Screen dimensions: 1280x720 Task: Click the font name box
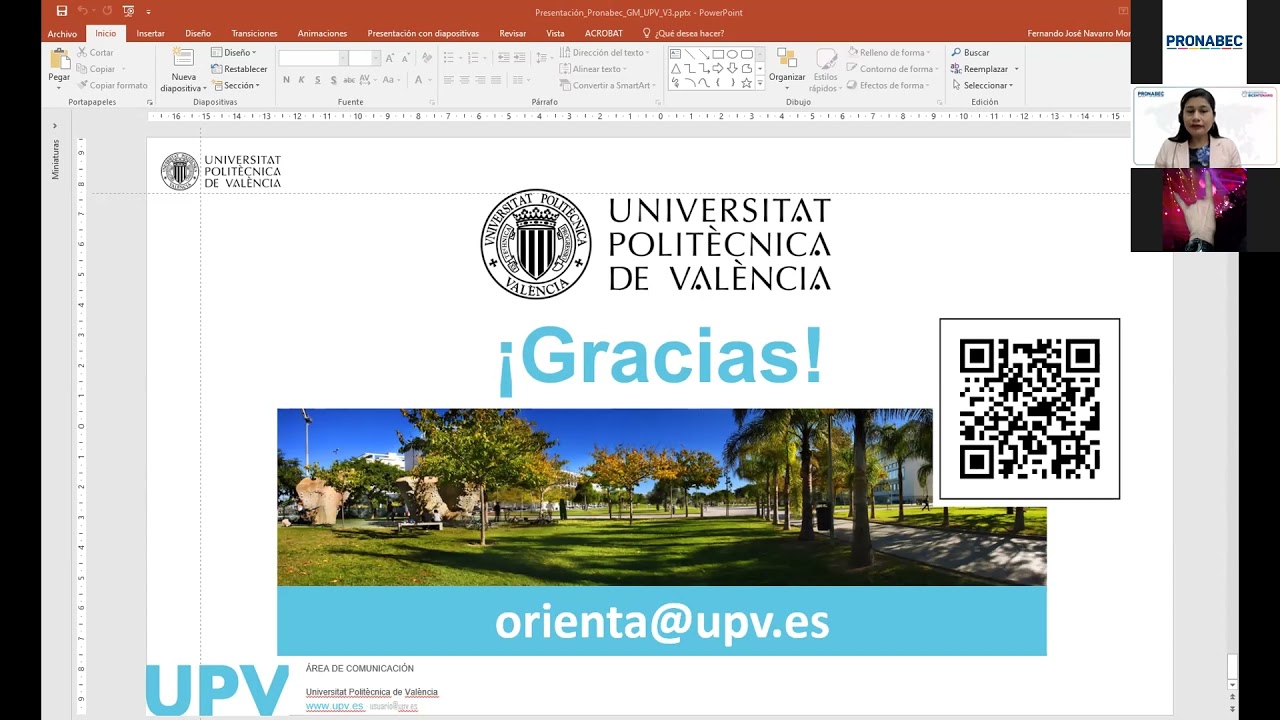(312, 58)
